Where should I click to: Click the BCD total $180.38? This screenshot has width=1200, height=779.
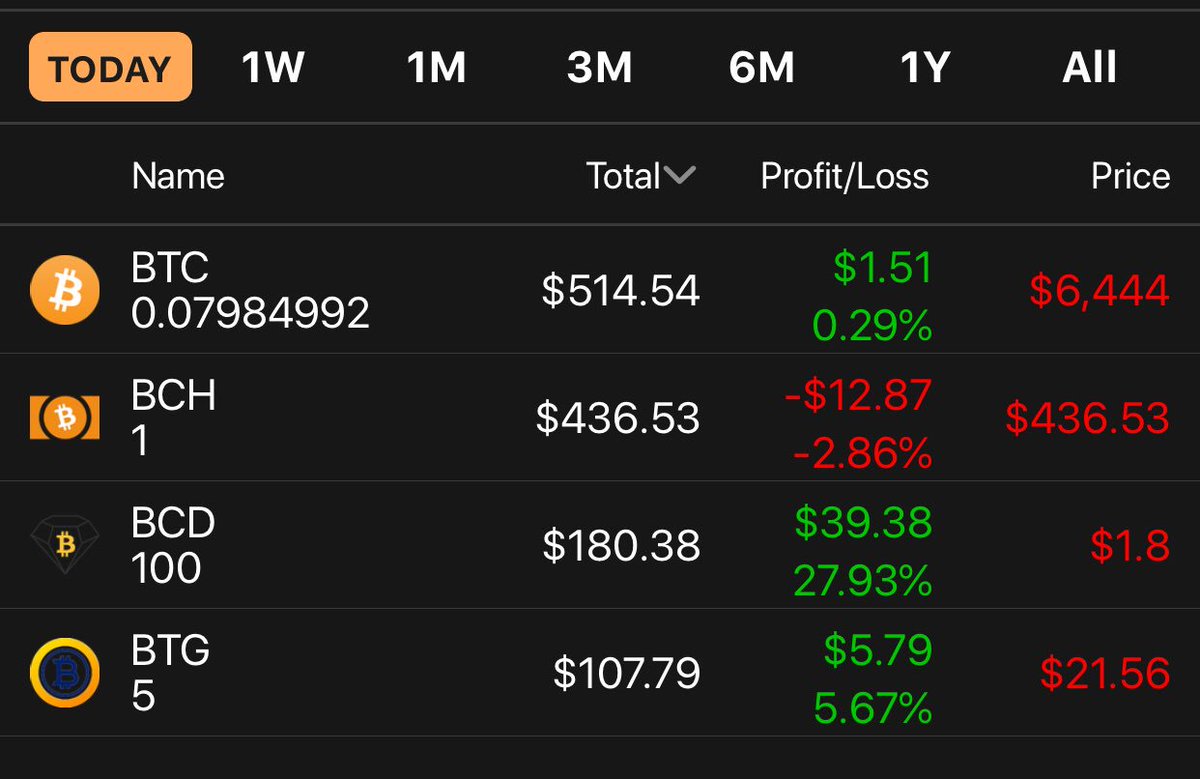(621, 546)
